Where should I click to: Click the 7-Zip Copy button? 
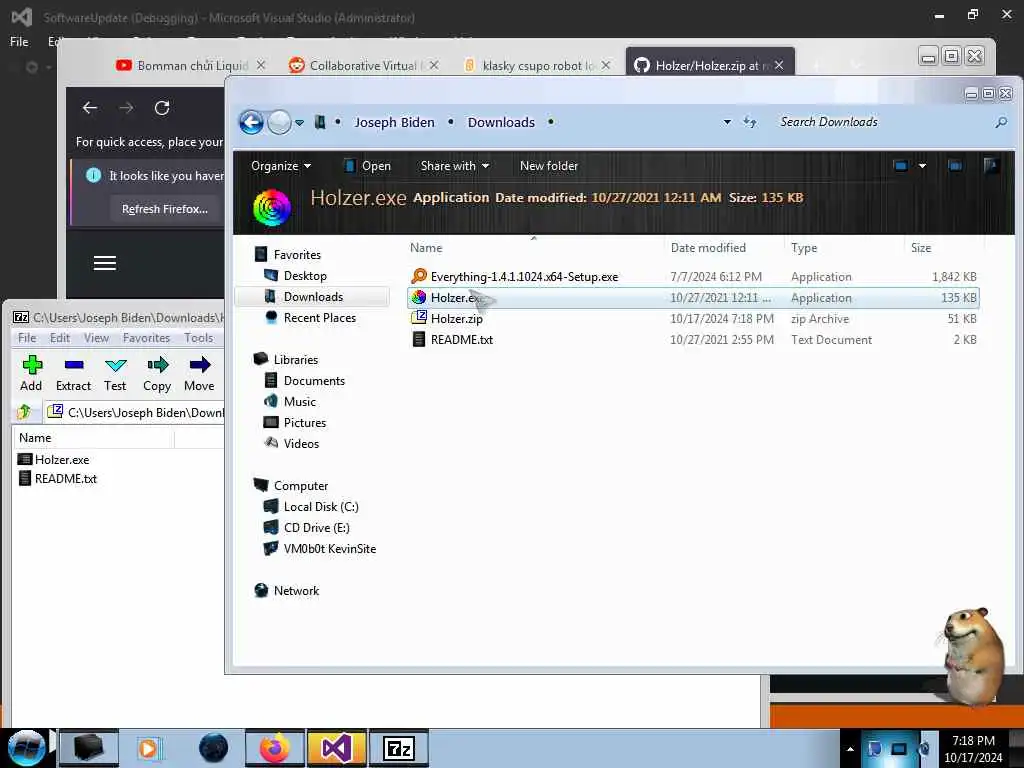157,373
